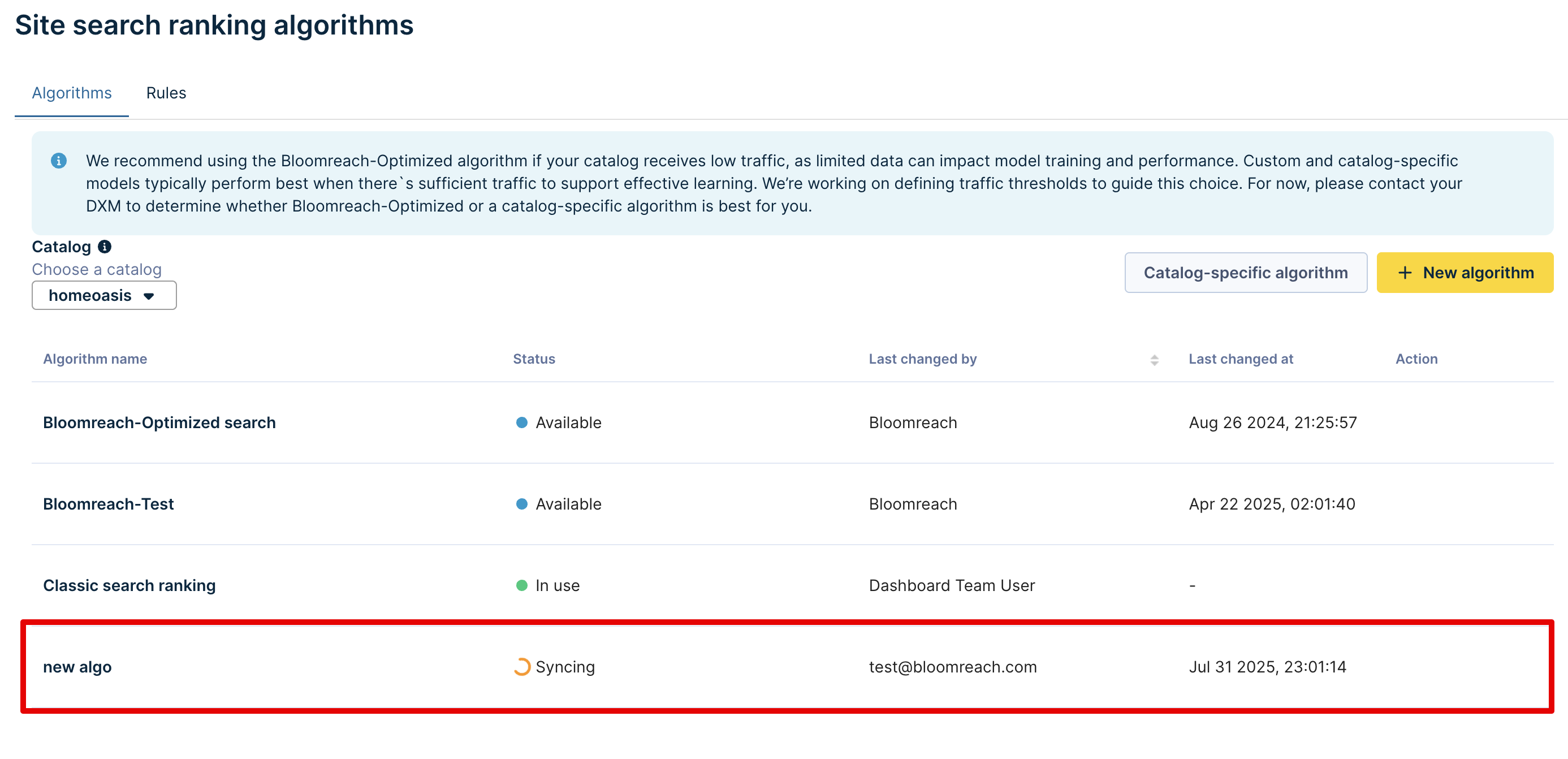Switch to the Algorithms tab
Viewport: 1568px width, 759px height.
pyautogui.click(x=72, y=93)
